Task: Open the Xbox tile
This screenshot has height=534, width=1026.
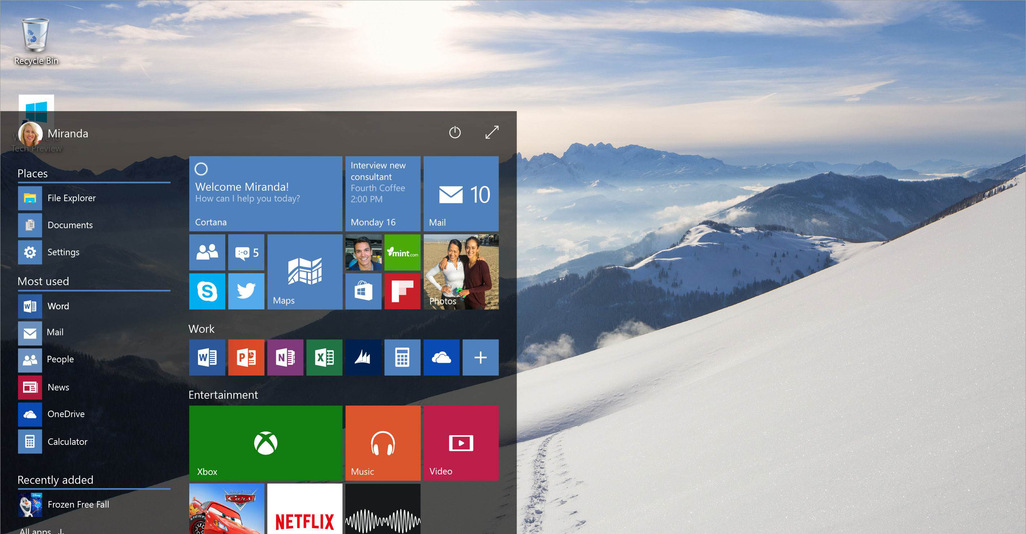Action: (265, 443)
